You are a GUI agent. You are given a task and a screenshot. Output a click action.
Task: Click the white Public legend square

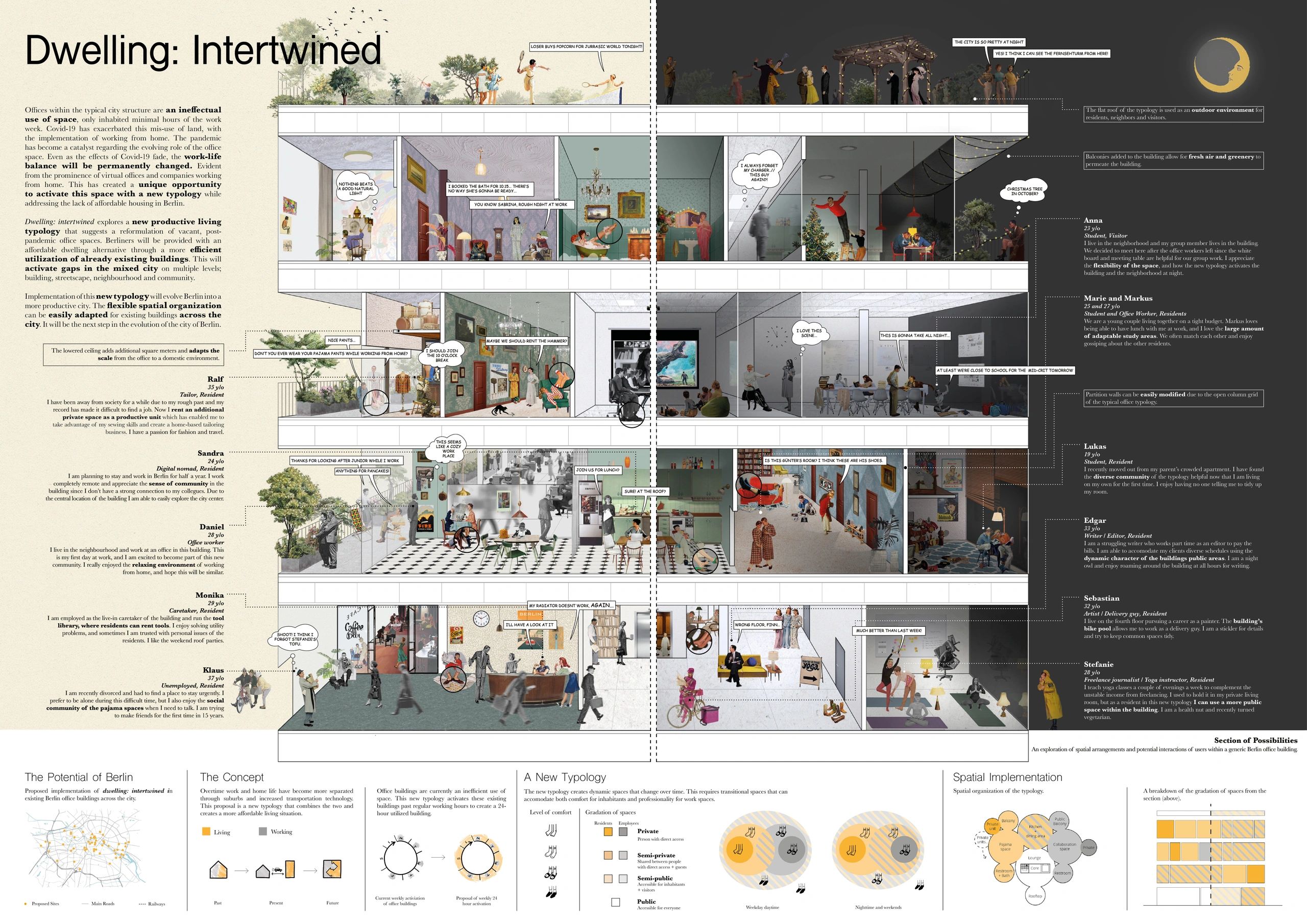pyautogui.click(x=615, y=903)
